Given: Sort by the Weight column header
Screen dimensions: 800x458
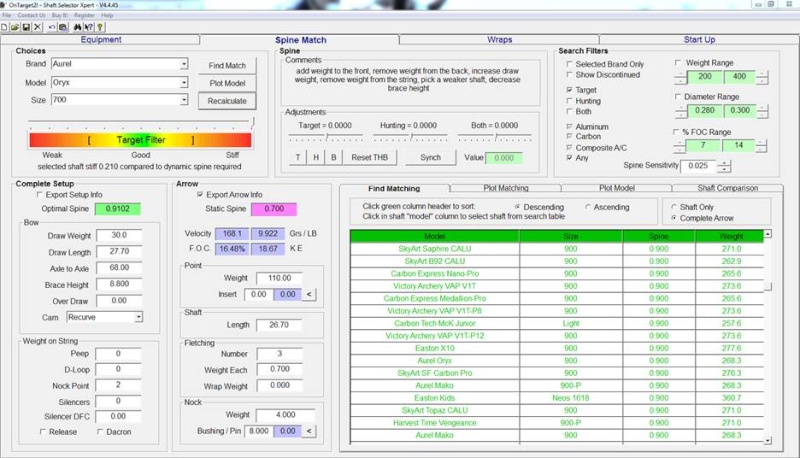Looking at the screenshot, I should click(729, 236).
